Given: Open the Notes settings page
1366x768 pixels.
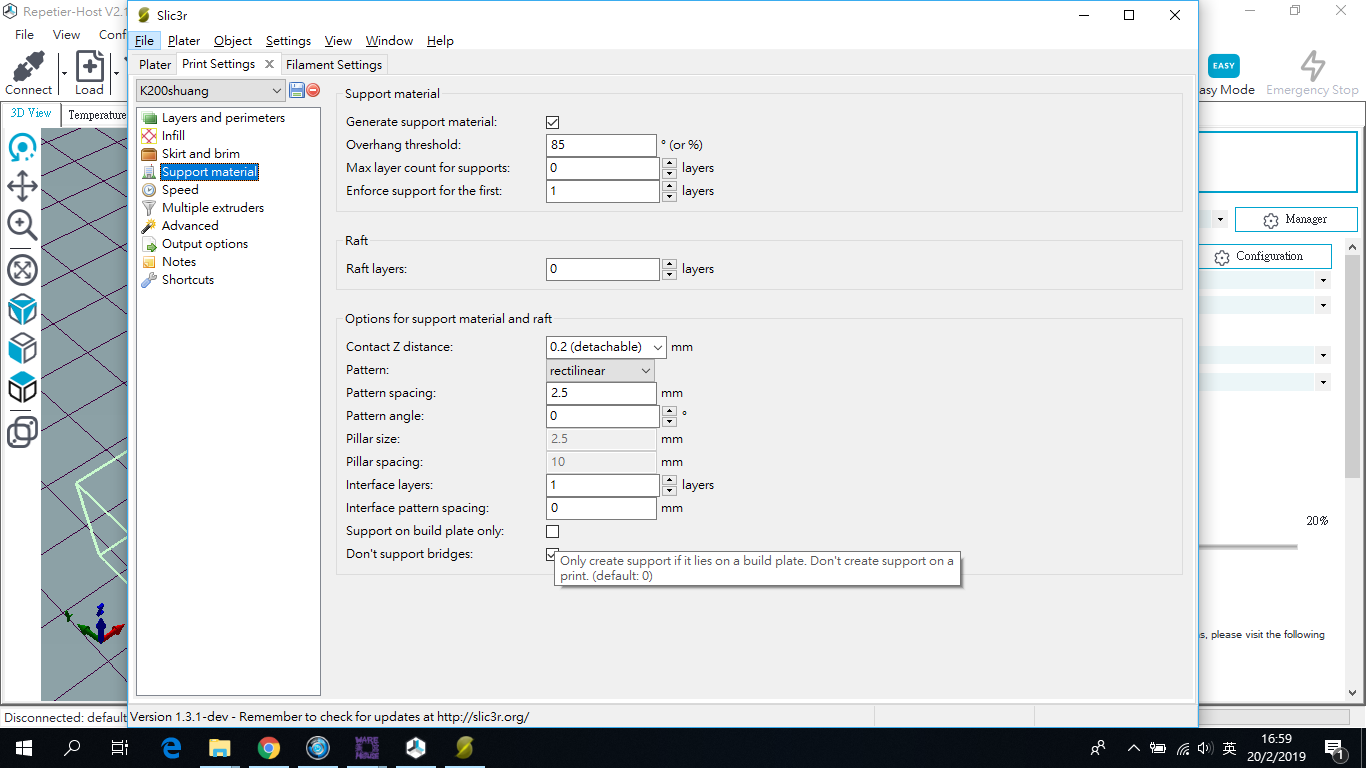Looking at the screenshot, I should tap(179, 262).
